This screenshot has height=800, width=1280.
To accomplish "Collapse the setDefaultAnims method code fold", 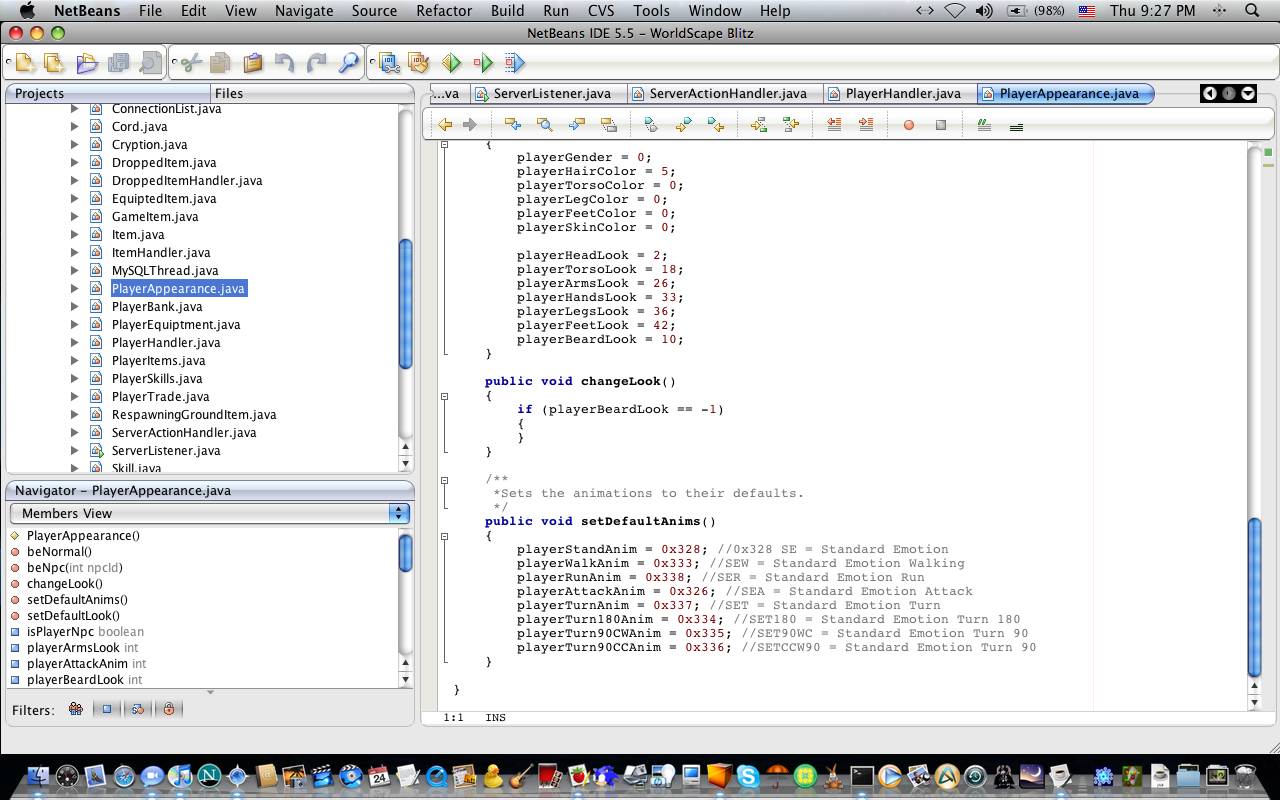I will click(444, 536).
